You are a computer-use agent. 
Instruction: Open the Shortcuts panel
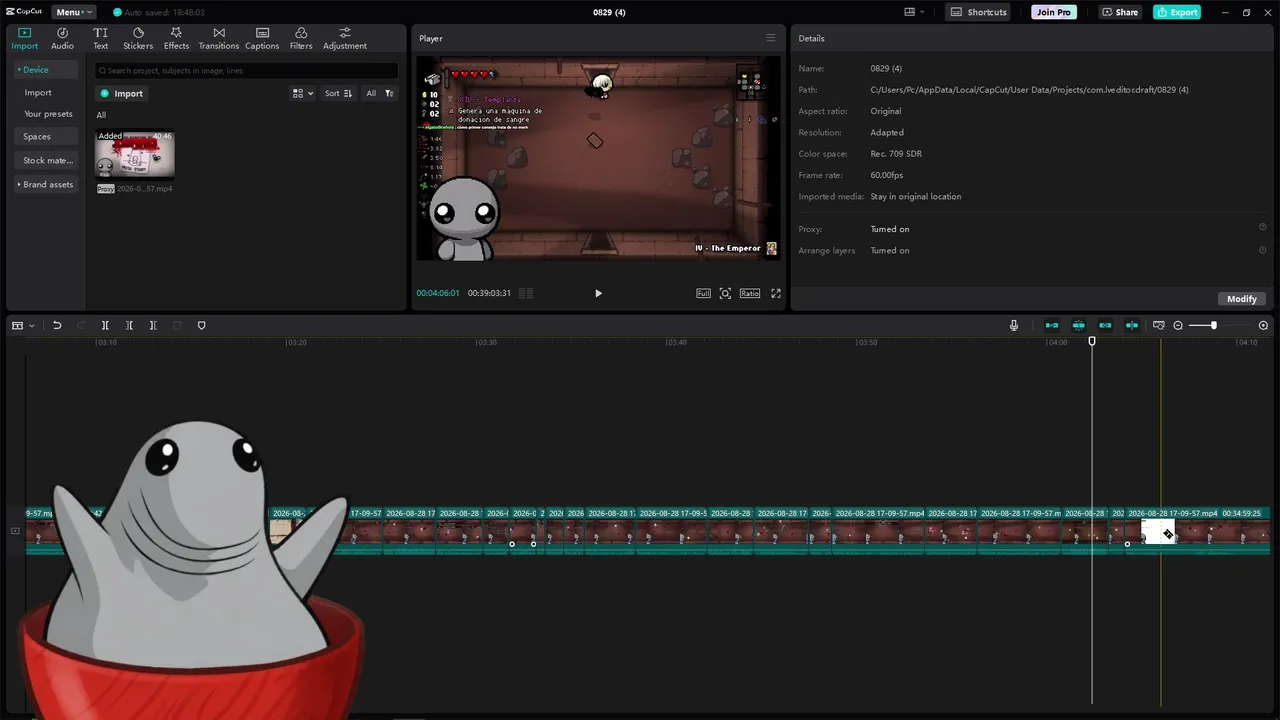[979, 12]
